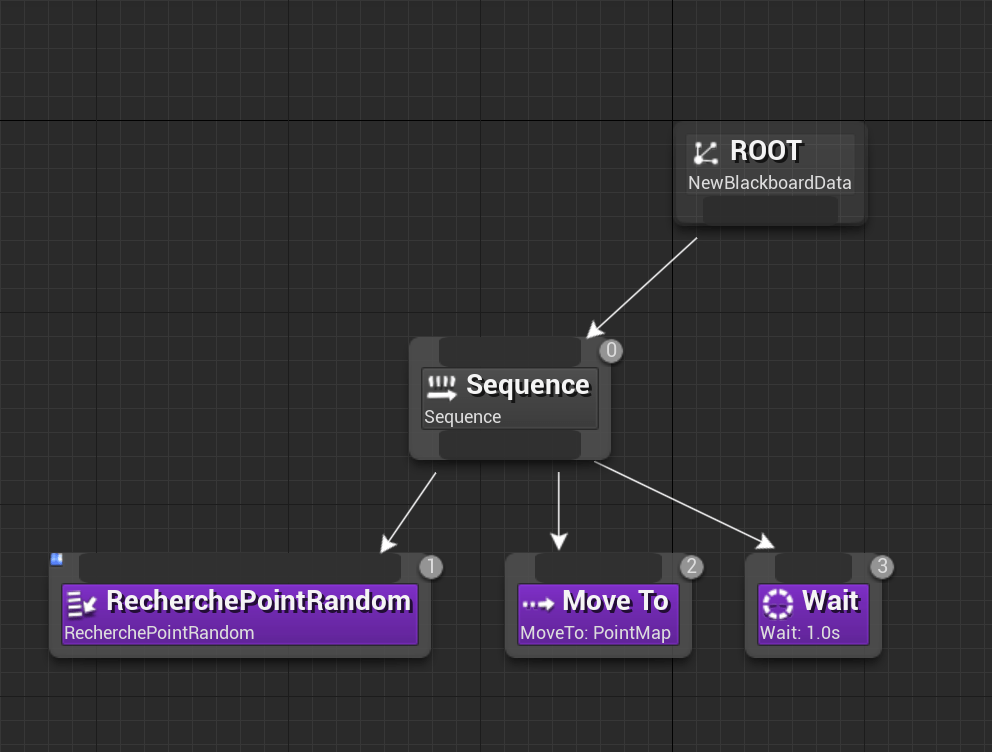Screen dimensions: 992x752
Task: Select the ROOT node title
Action: click(766, 151)
